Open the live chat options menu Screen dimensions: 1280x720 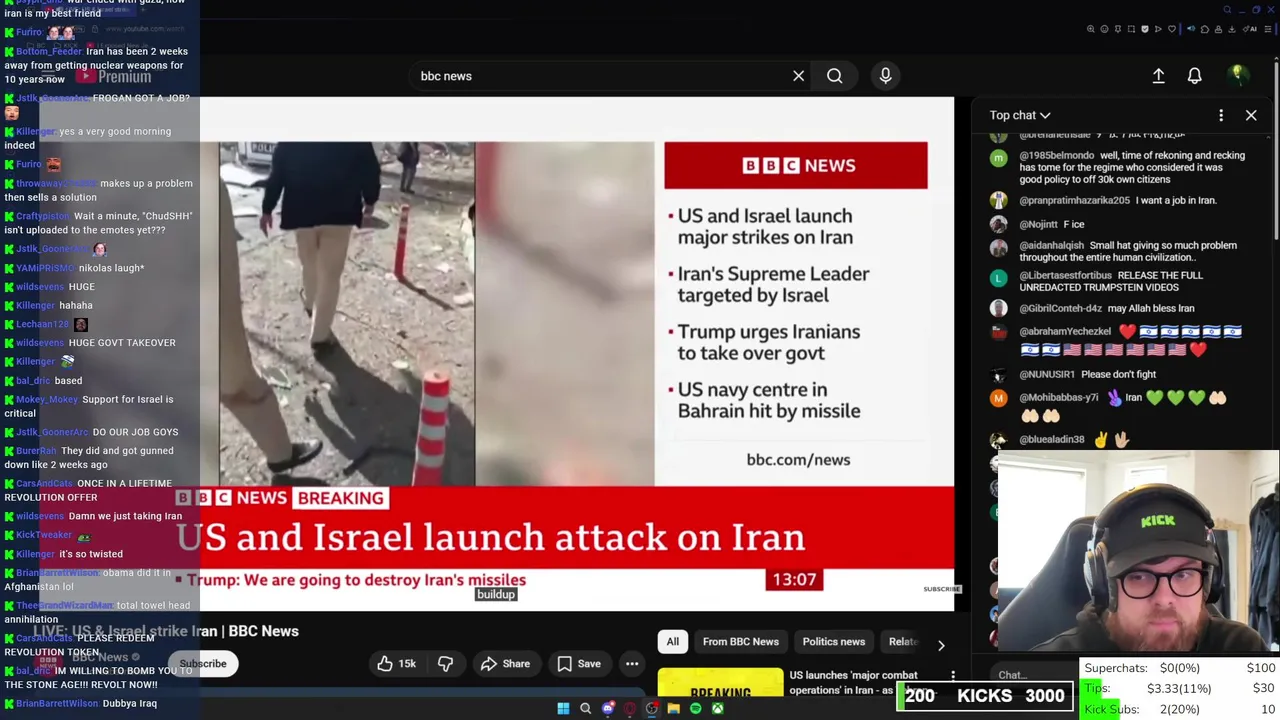click(x=1221, y=115)
